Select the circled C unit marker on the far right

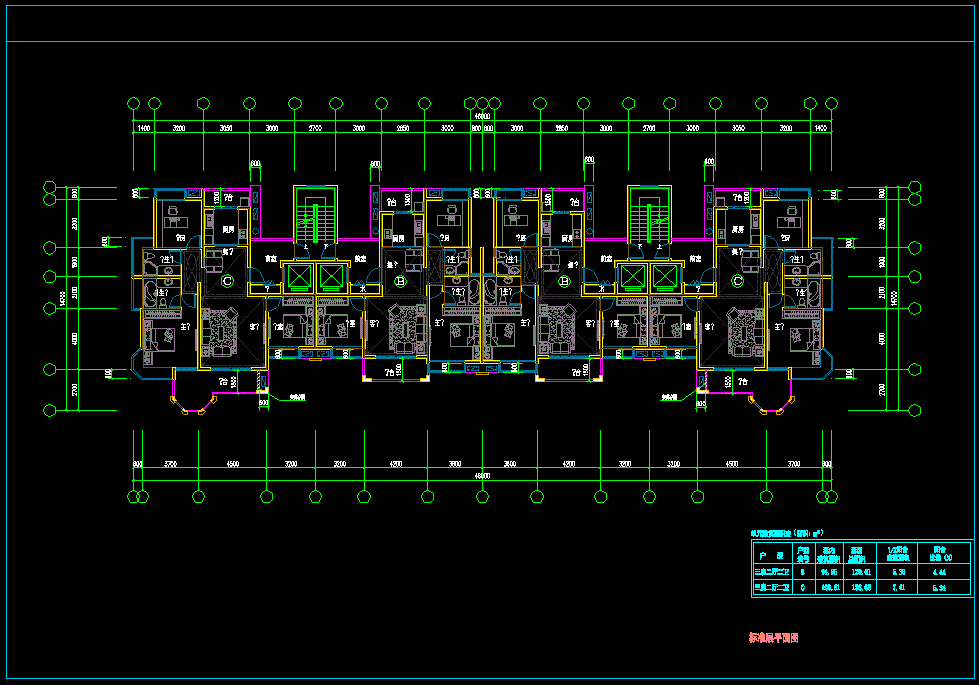coord(738,283)
